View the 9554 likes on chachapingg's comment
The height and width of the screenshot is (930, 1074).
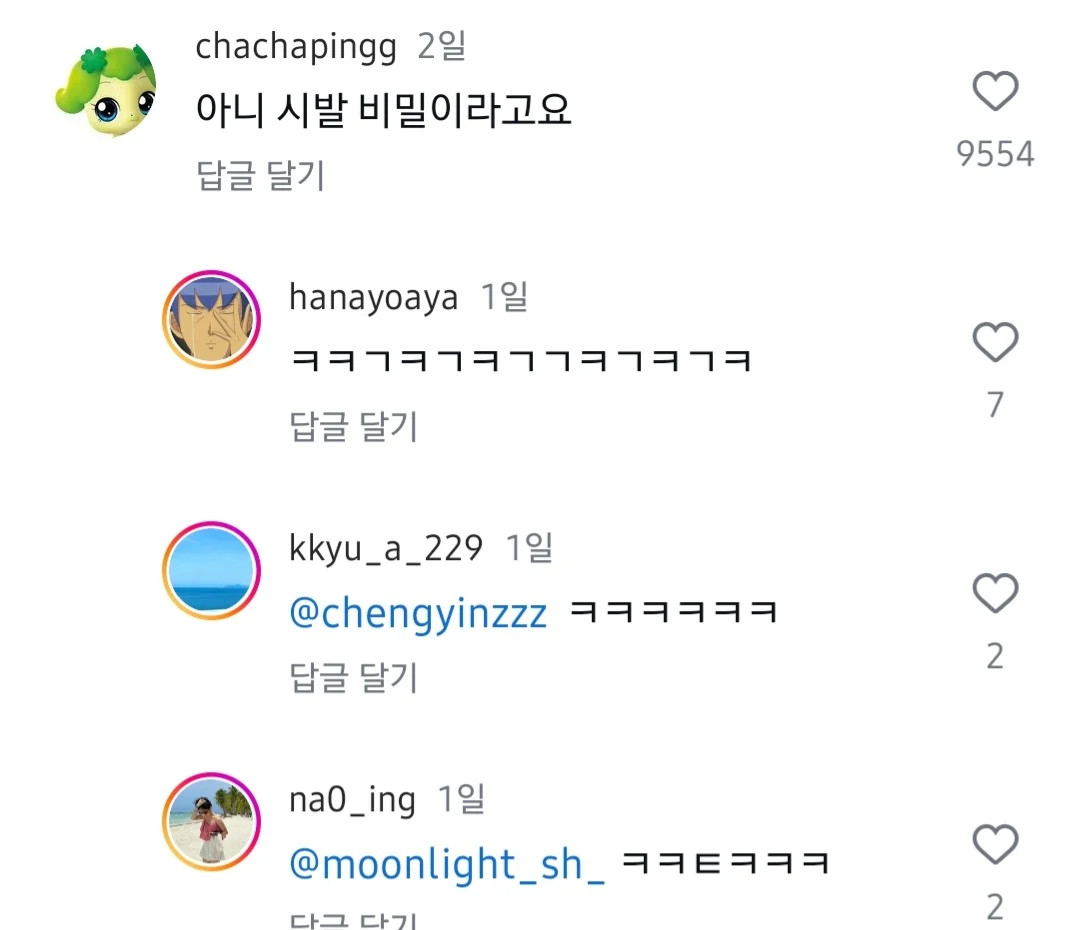tap(995, 154)
